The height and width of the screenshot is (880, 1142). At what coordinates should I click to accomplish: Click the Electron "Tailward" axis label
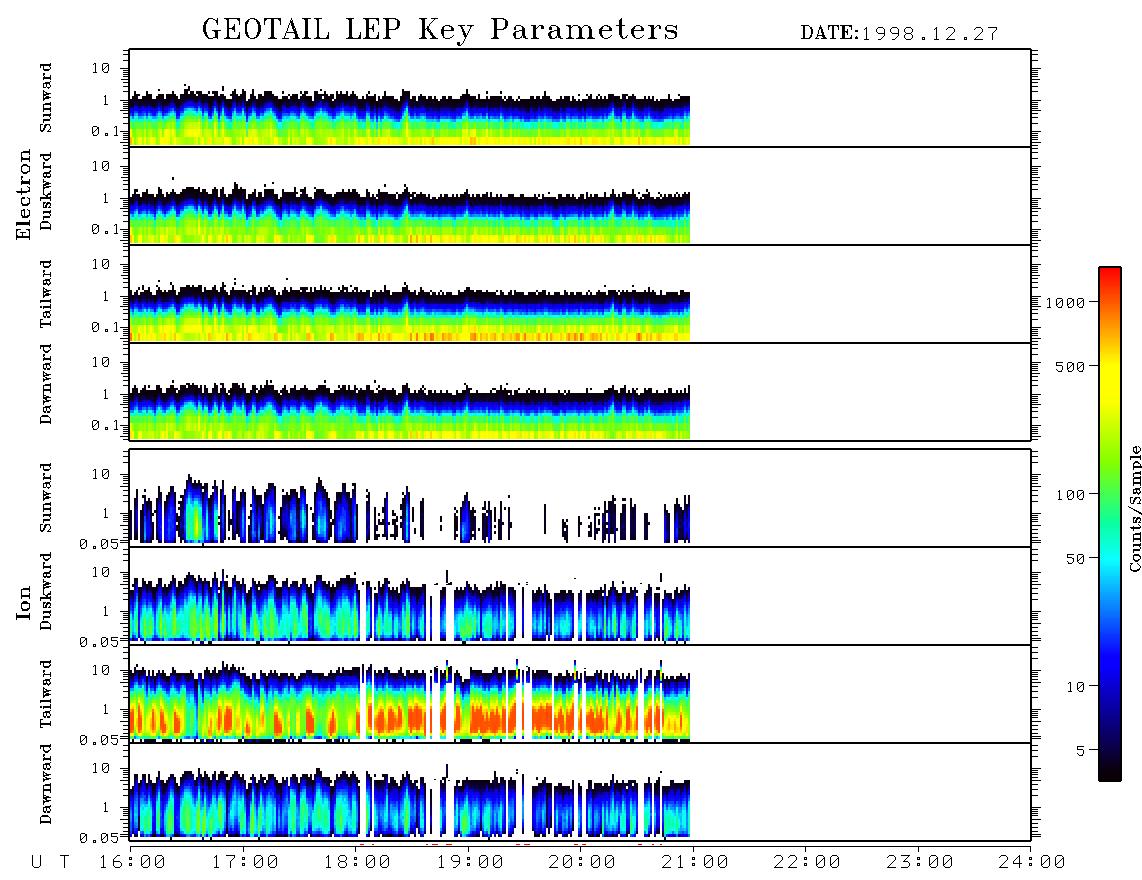click(46, 293)
